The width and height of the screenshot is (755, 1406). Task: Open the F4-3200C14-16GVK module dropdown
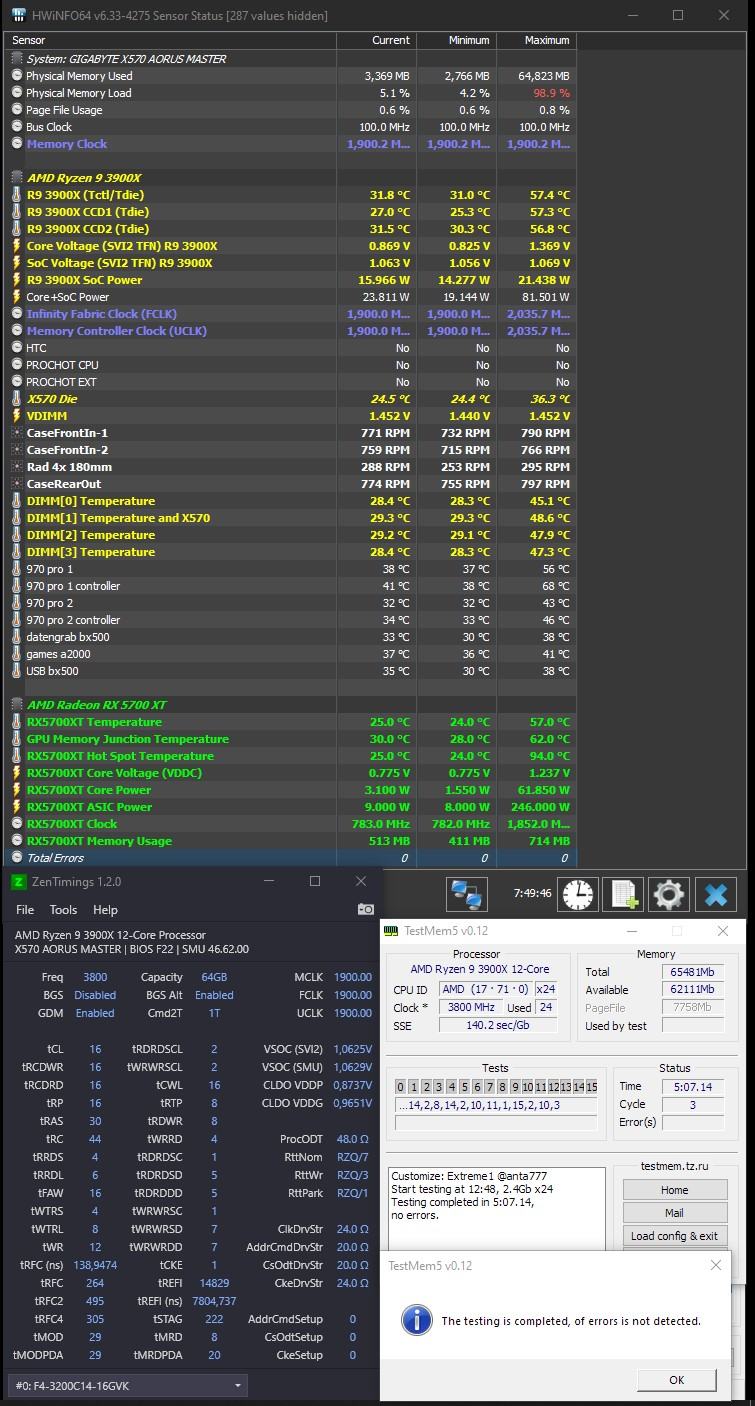click(127, 1386)
